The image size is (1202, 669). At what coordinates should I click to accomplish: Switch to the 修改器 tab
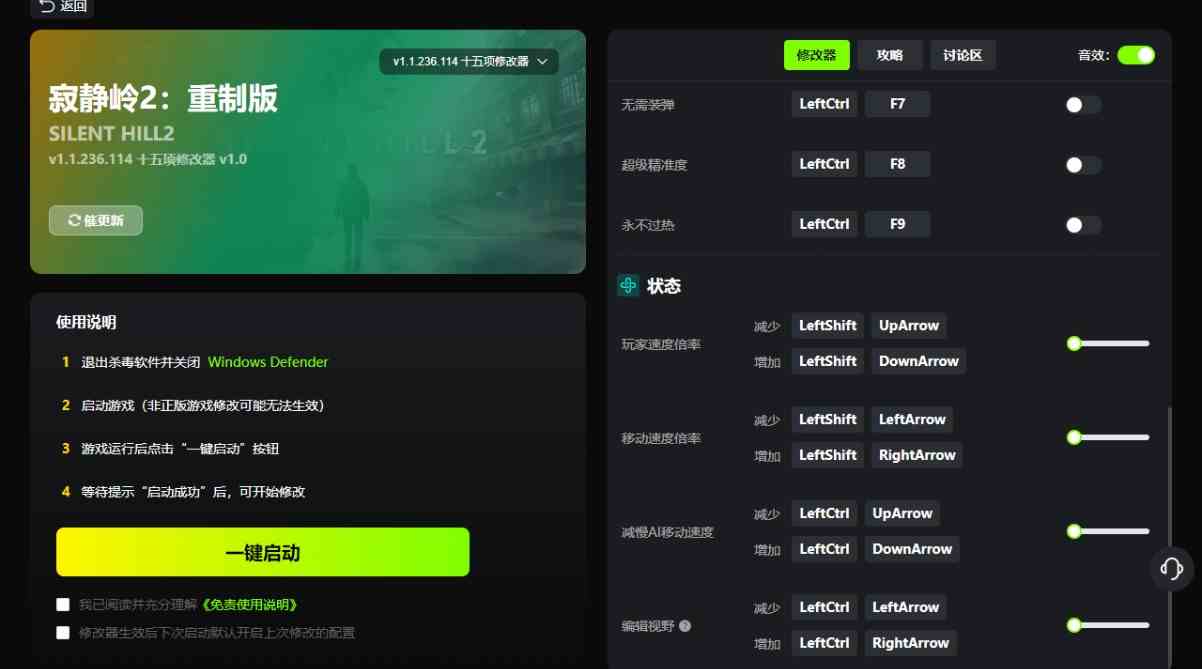816,55
